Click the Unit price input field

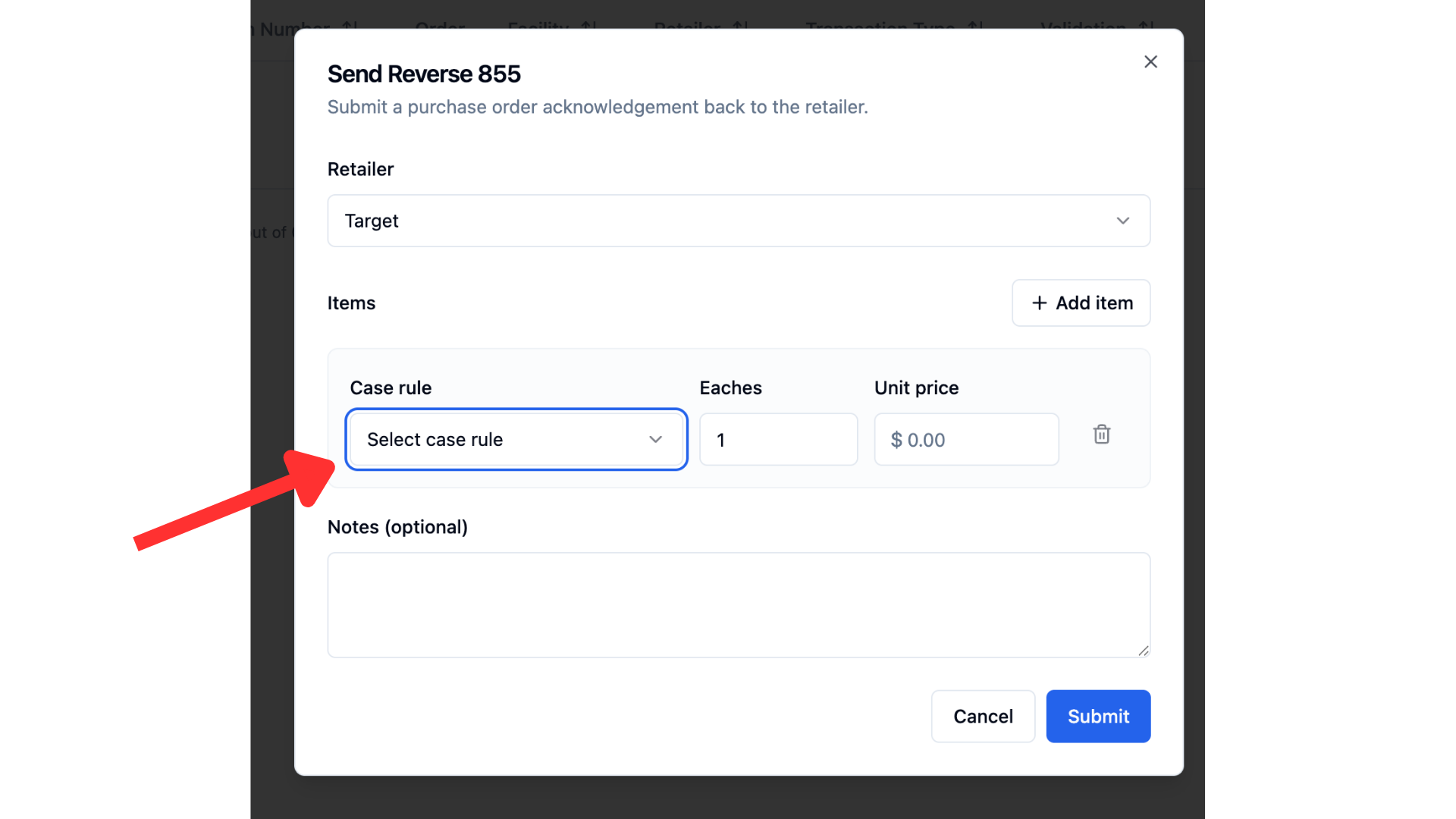[x=966, y=439]
